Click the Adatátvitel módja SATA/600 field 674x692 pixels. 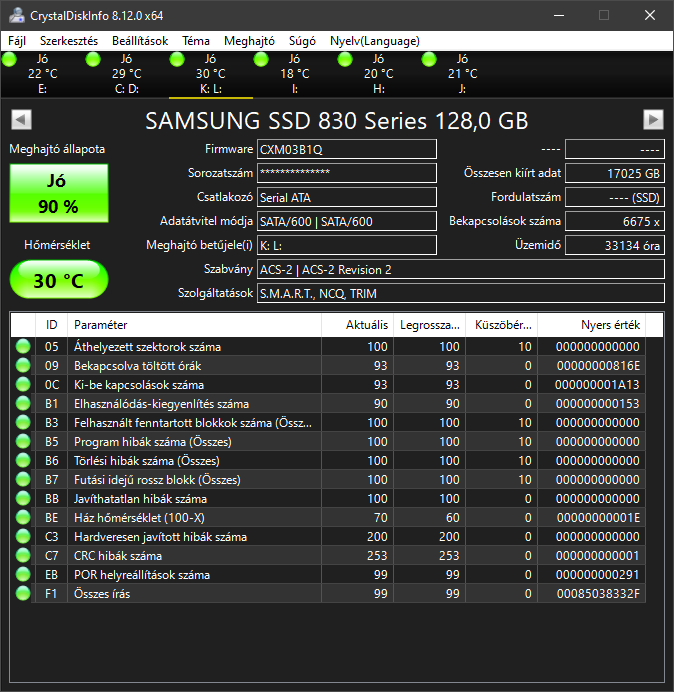click(347, 221)
